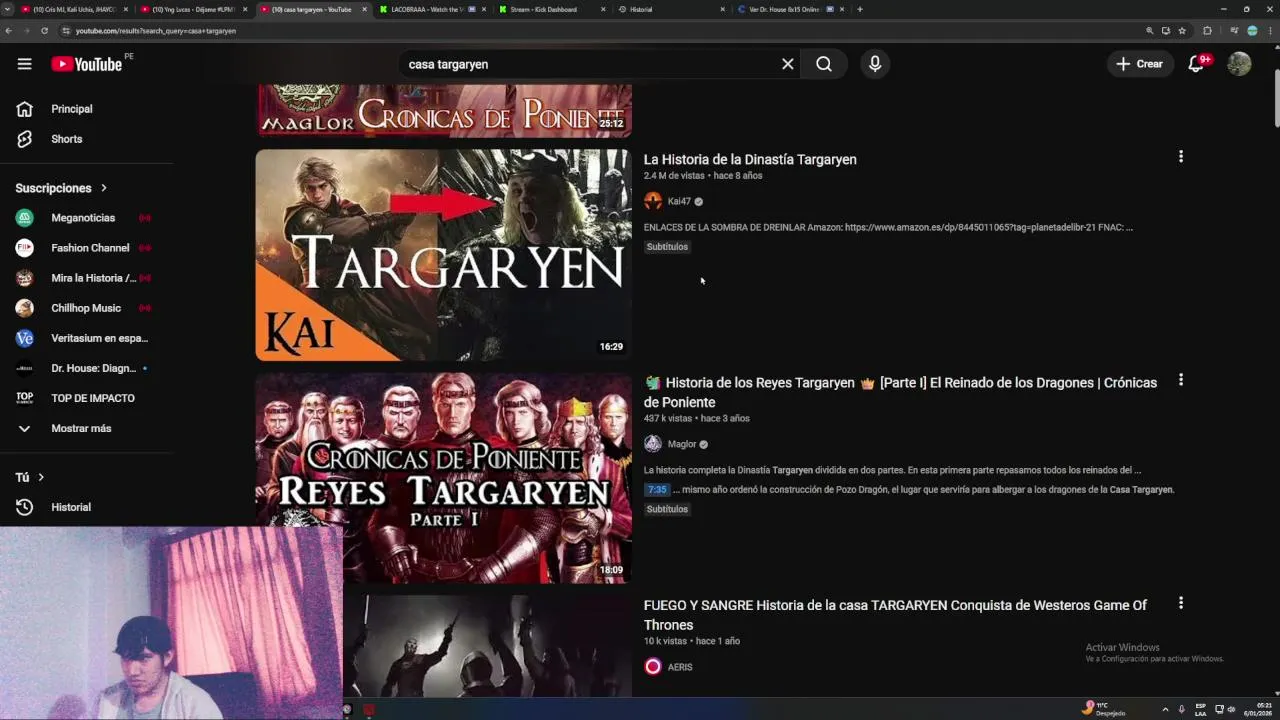The height and width of the screenshot is (720, 1280).
Task: Open the Crear upload menu
Action: 1140,64
